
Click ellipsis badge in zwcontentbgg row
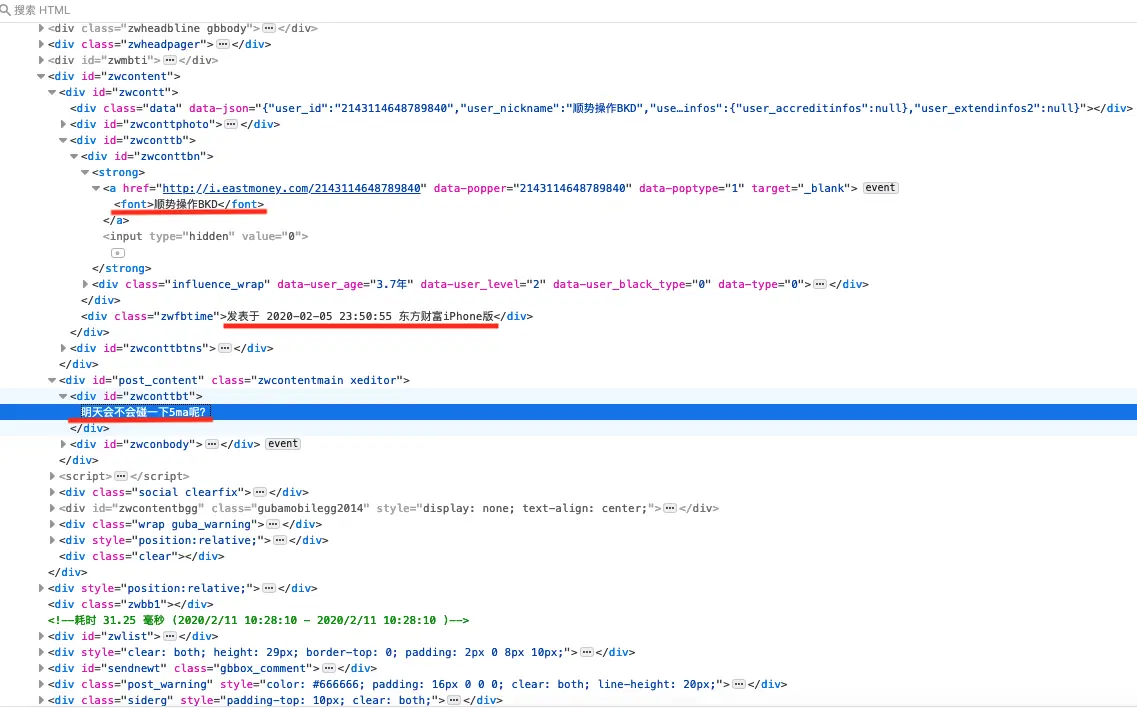click(670, 508)
